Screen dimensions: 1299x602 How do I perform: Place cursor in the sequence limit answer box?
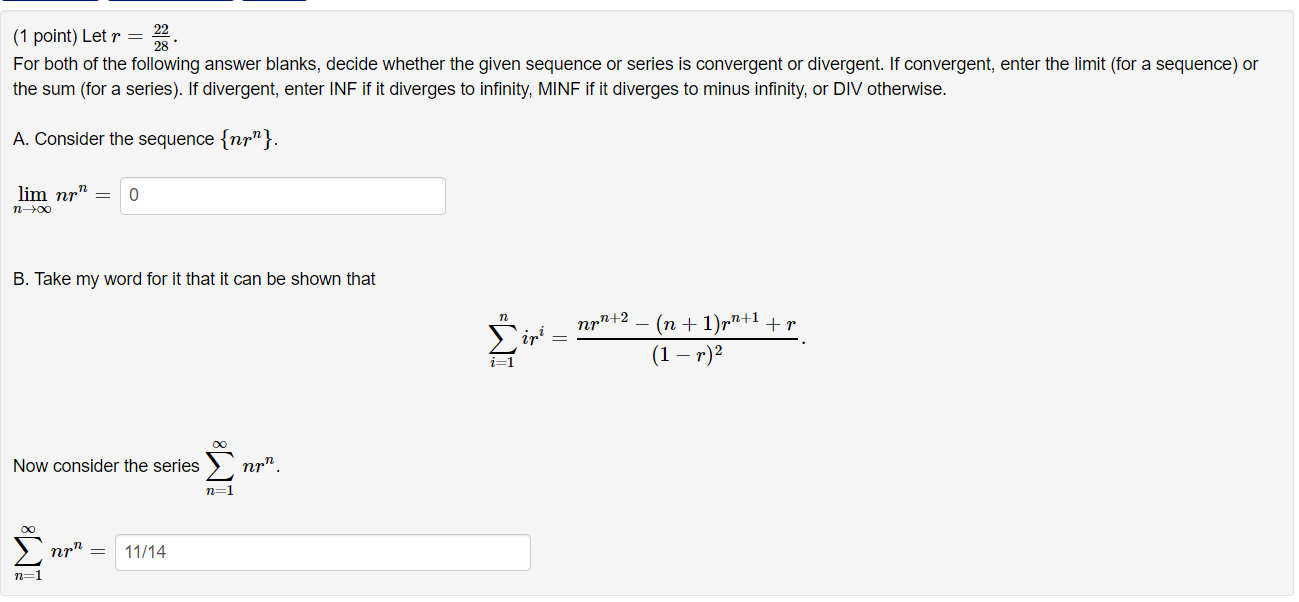click(x=281, y=195)
